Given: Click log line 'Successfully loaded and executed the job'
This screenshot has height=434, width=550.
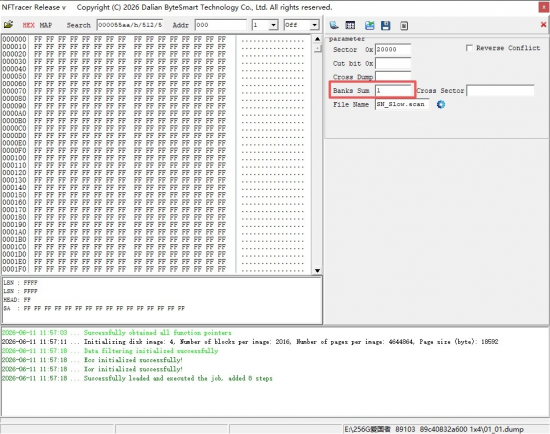Looking at the screenshot, I should click(x=137, y=378).
